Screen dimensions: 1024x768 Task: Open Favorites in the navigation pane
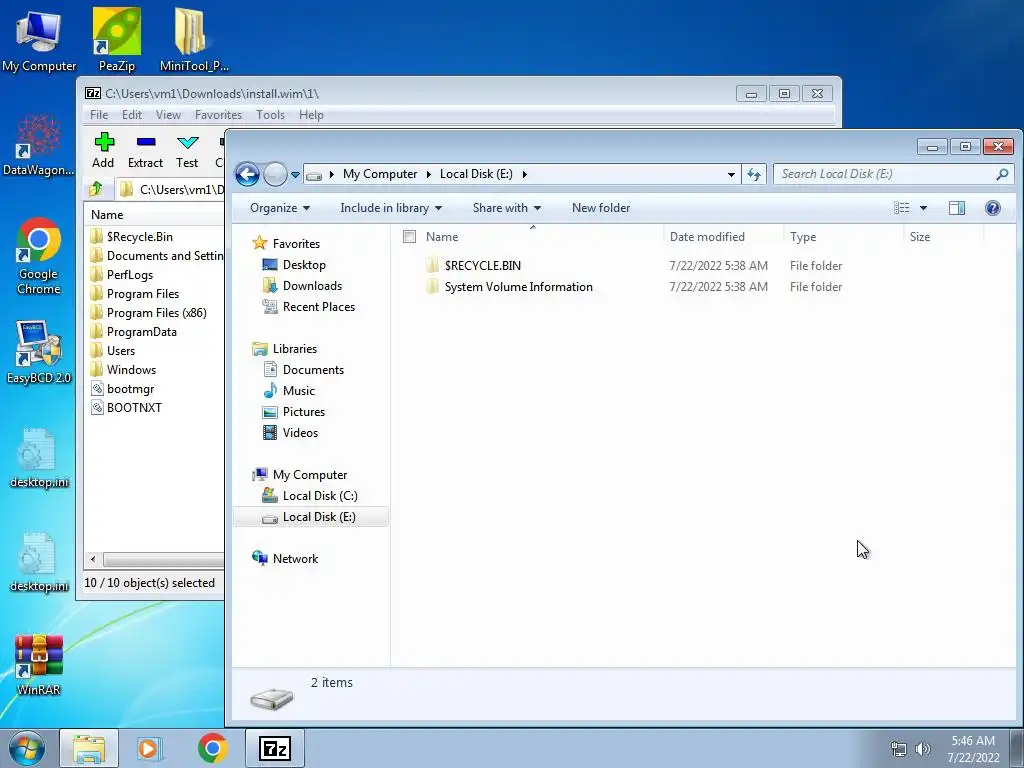296,244
